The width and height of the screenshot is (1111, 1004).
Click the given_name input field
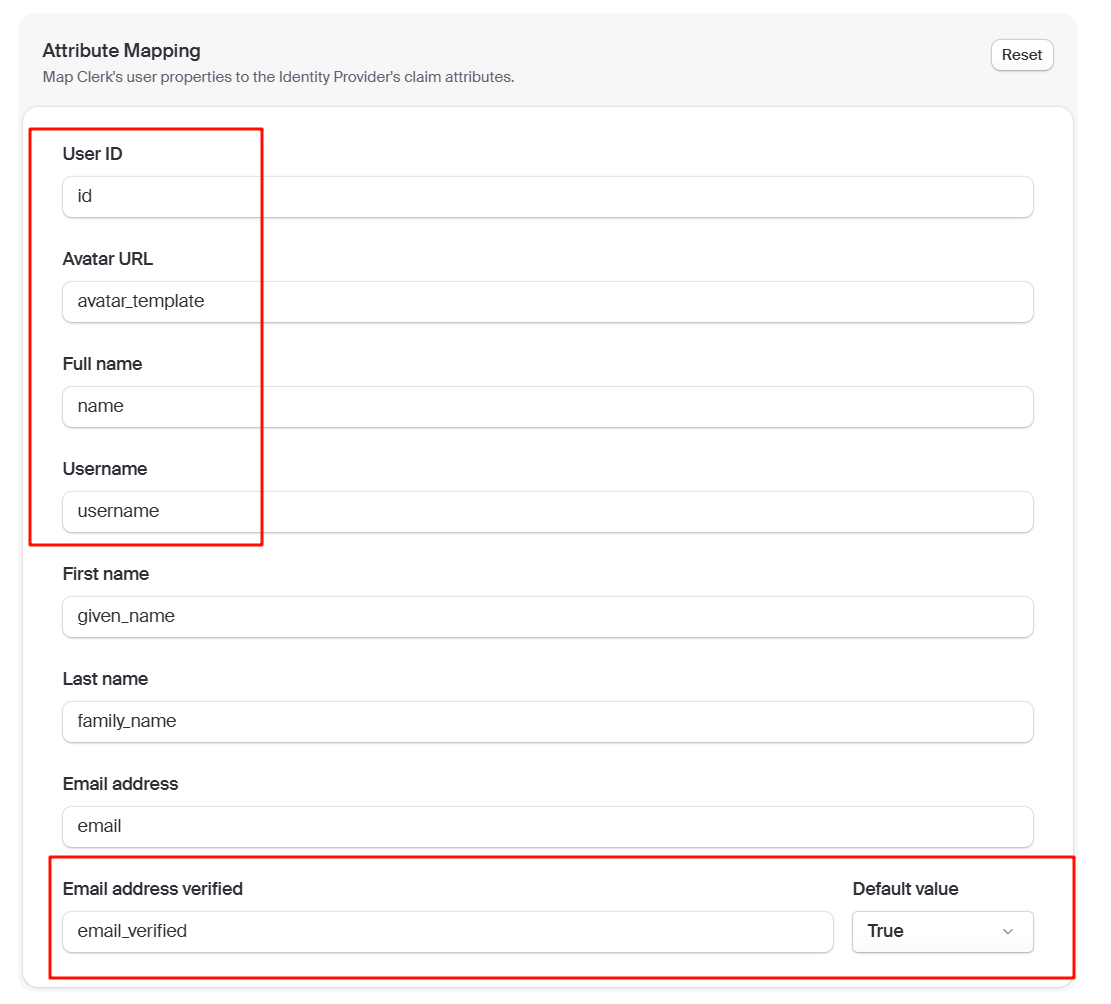click(548, 616)
